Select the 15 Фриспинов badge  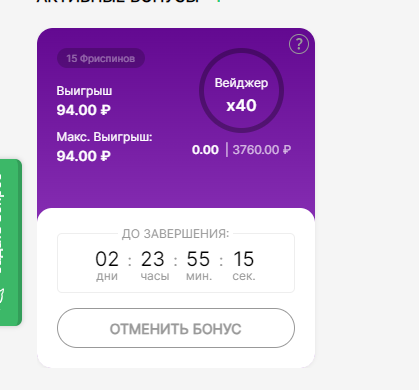(x=101, y=58)
